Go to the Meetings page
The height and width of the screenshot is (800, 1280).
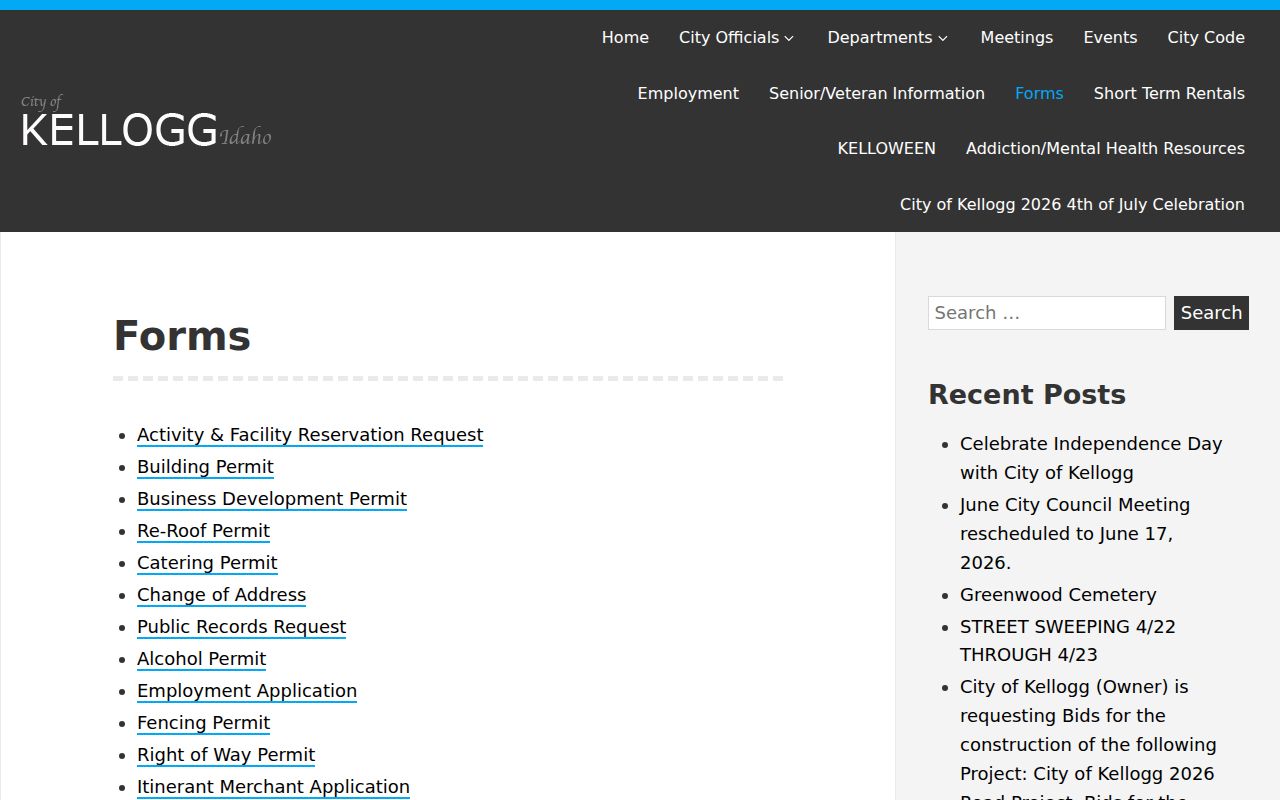tap(1016, 38)
